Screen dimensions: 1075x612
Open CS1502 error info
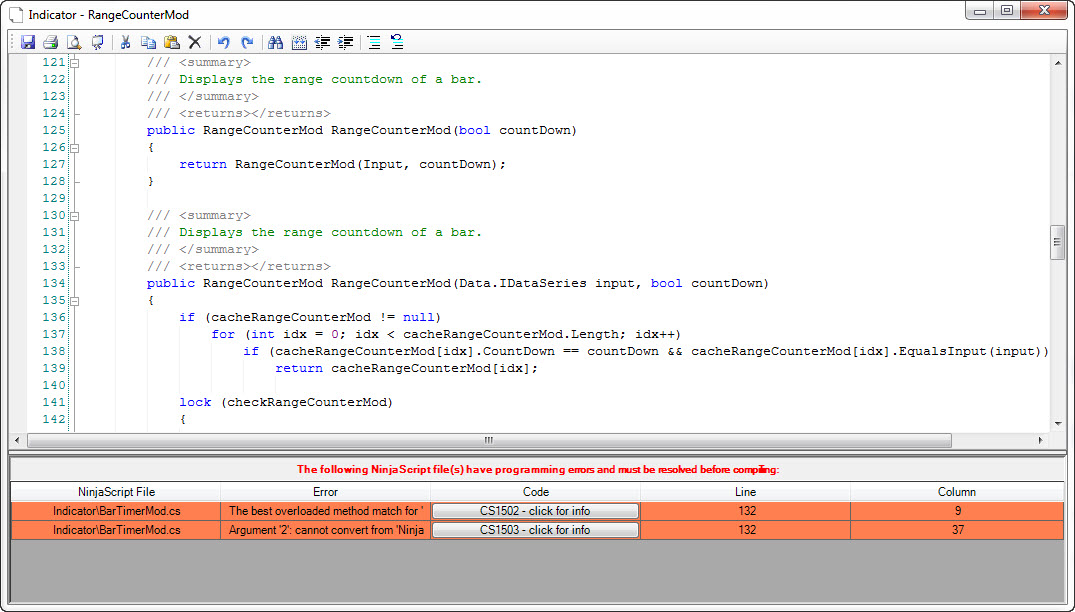535,511
